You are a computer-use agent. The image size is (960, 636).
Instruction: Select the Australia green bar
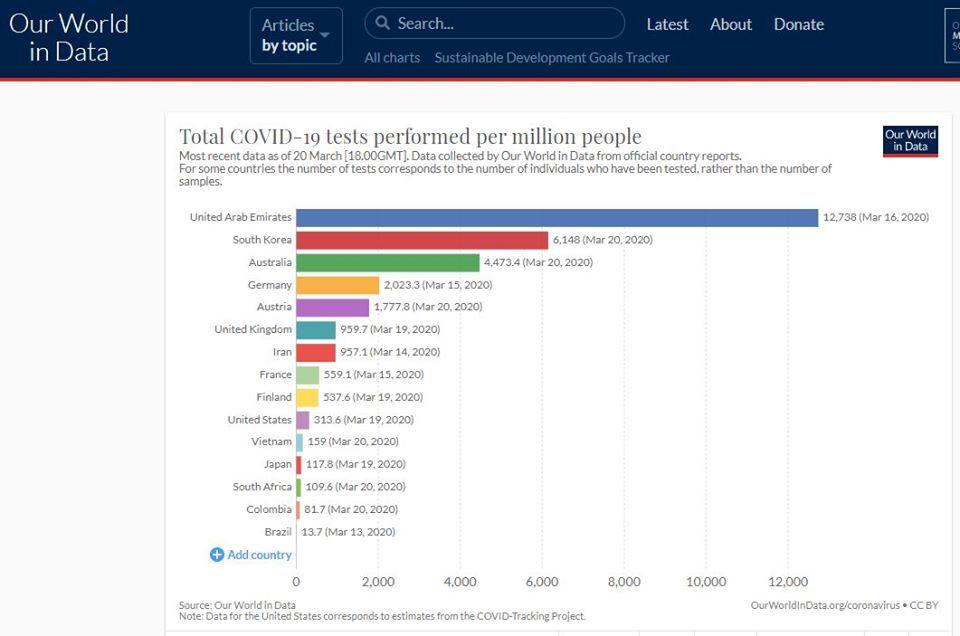click(x=388, y=263)
